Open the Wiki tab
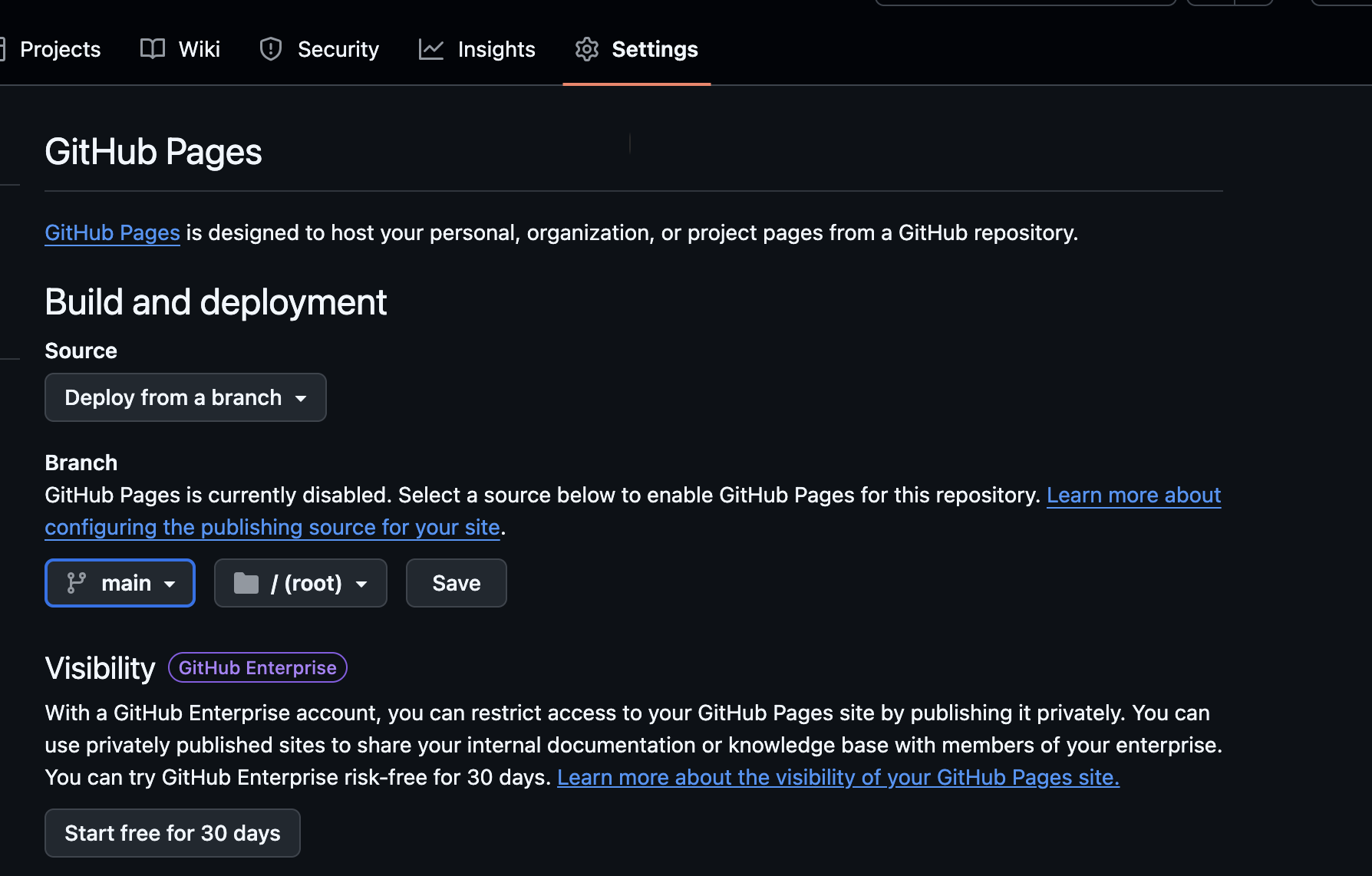The image size is (1372, 876). (180, 49)
